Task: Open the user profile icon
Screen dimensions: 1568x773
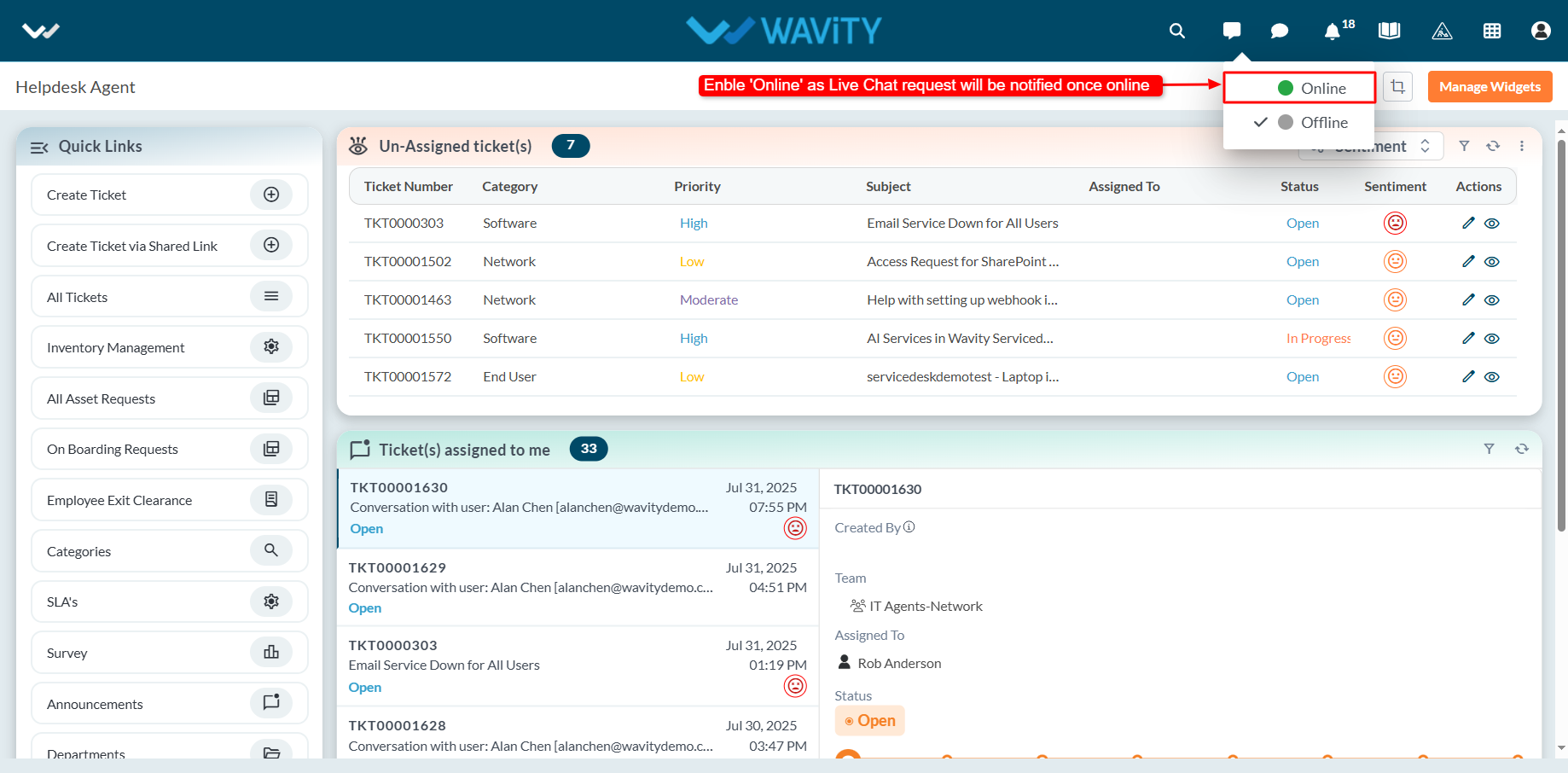Action: pyautogui.click(x=1541, y=31)
